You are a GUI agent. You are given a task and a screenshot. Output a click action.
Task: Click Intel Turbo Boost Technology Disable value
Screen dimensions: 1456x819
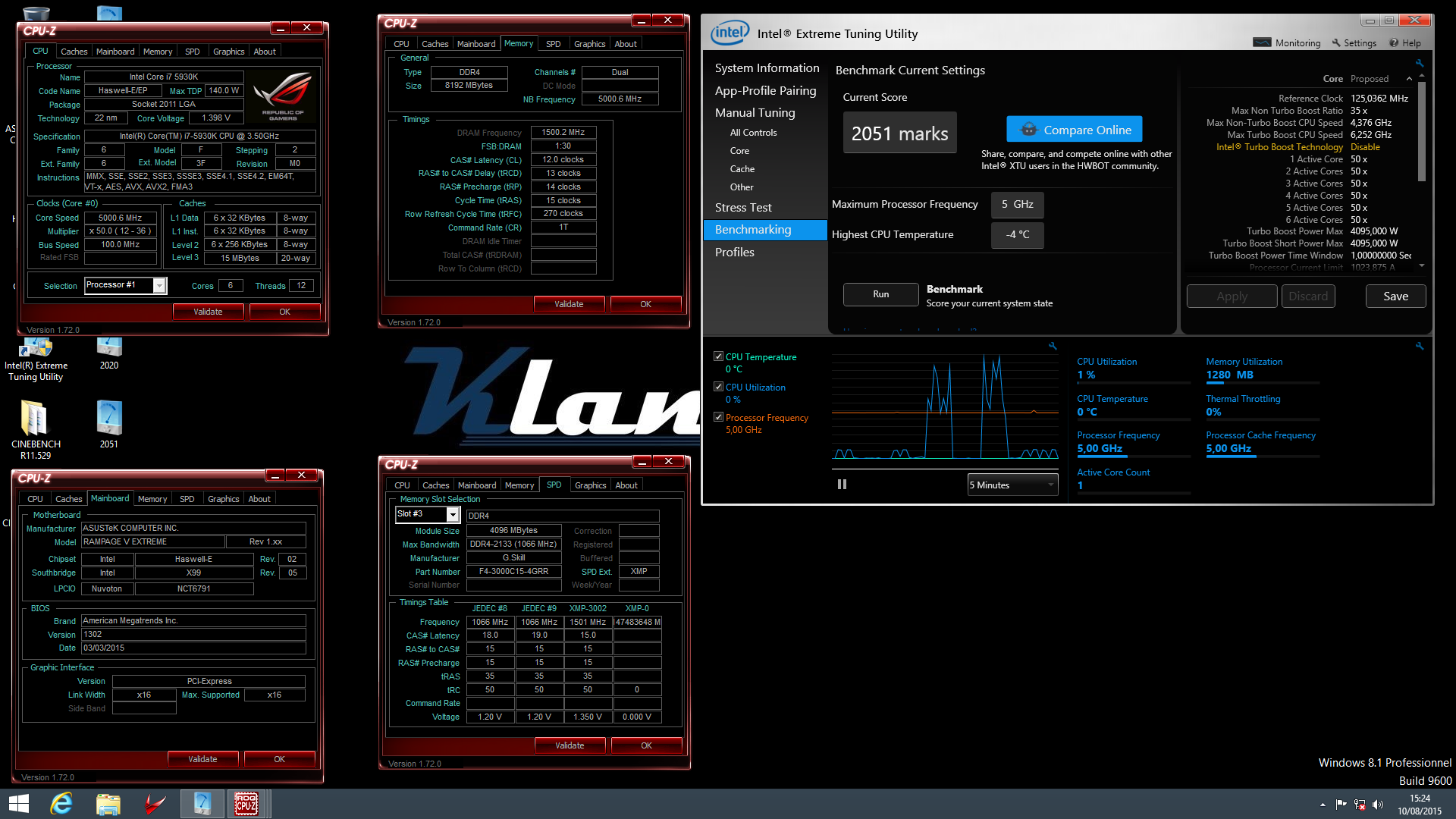click(1365, 147)
